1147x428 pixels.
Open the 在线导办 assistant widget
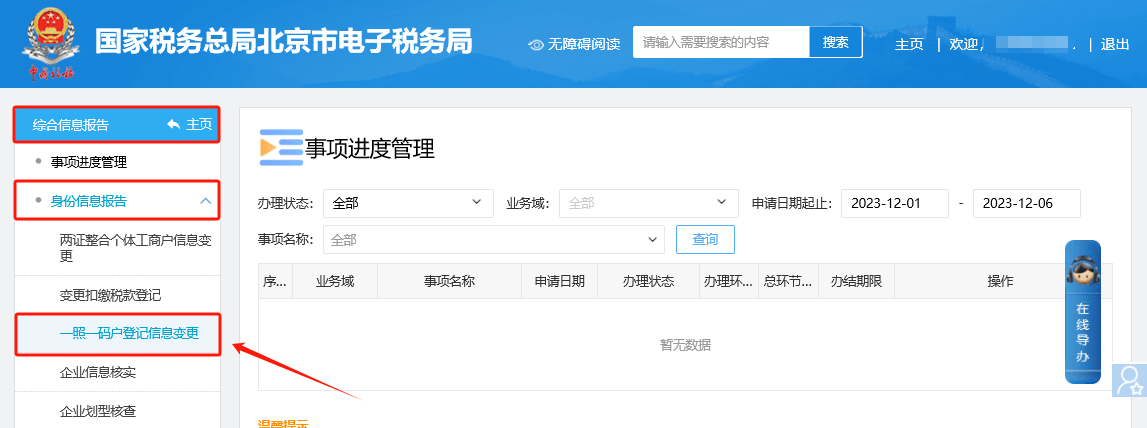(1082, 311)
